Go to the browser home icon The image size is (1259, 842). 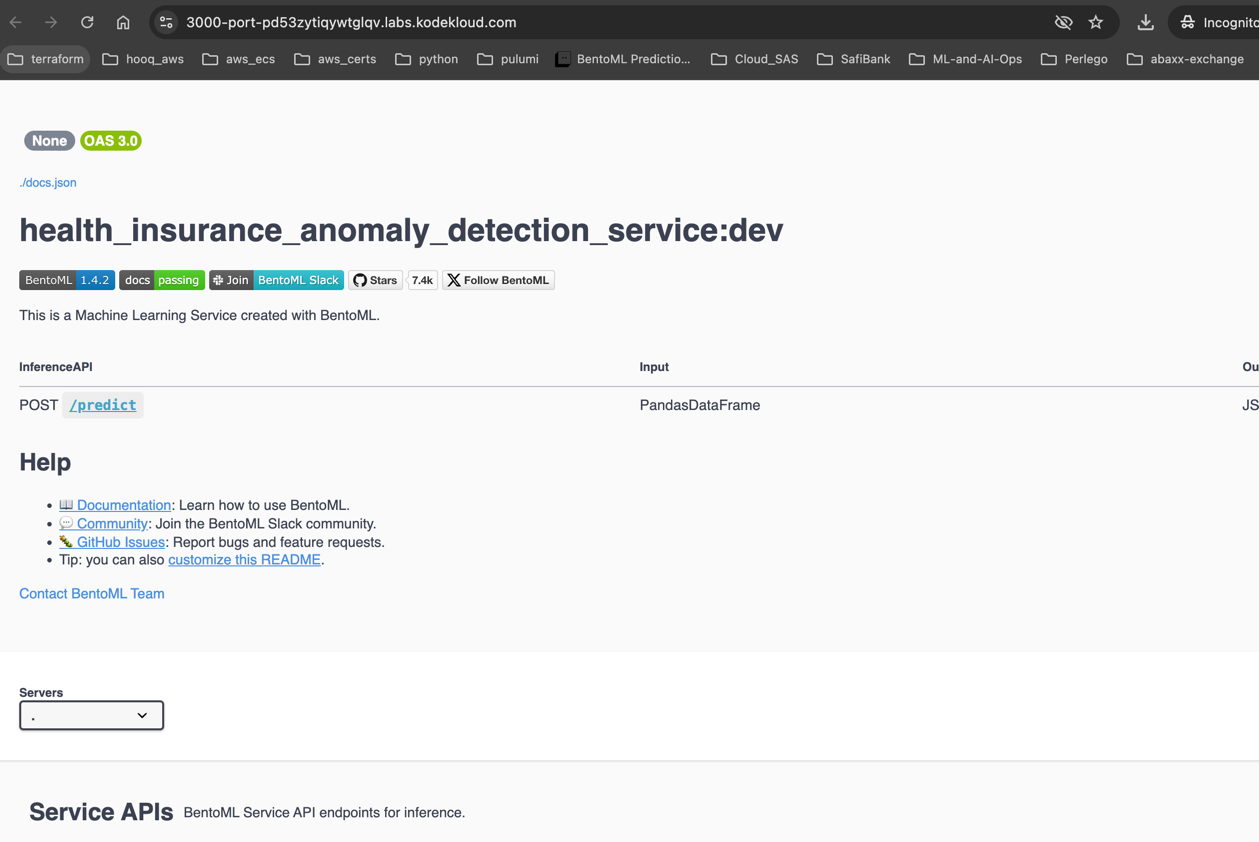point(123,22)
